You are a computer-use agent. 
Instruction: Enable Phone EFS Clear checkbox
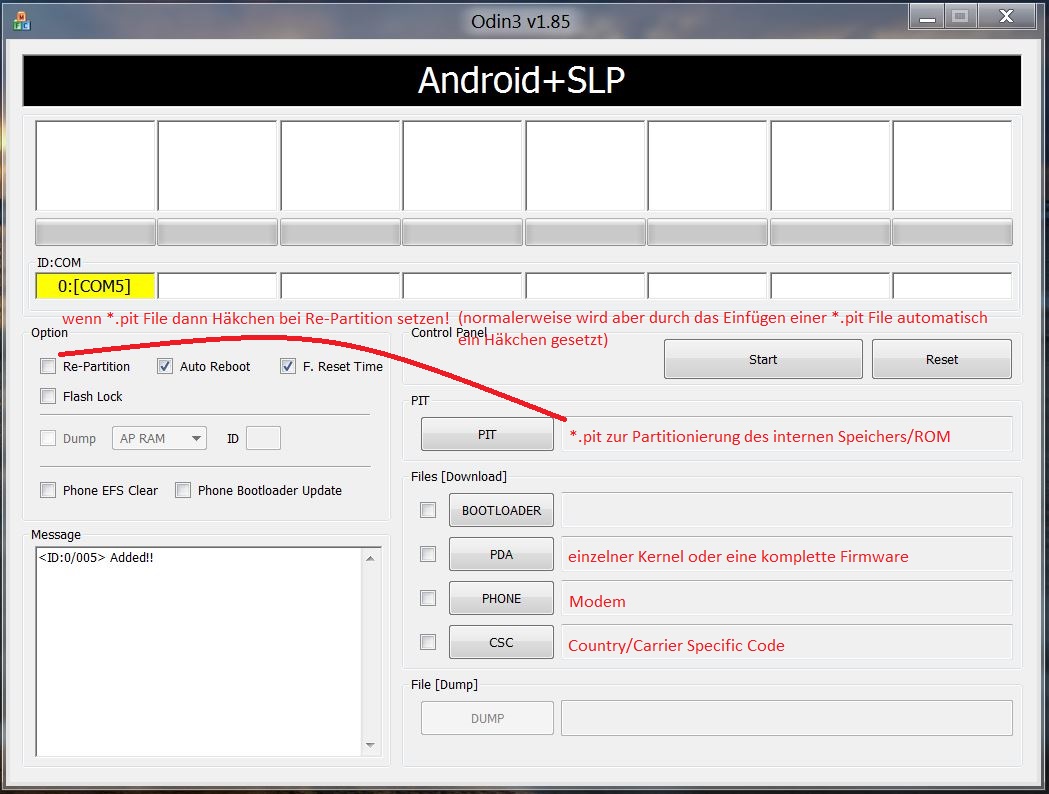coord(47,490)
